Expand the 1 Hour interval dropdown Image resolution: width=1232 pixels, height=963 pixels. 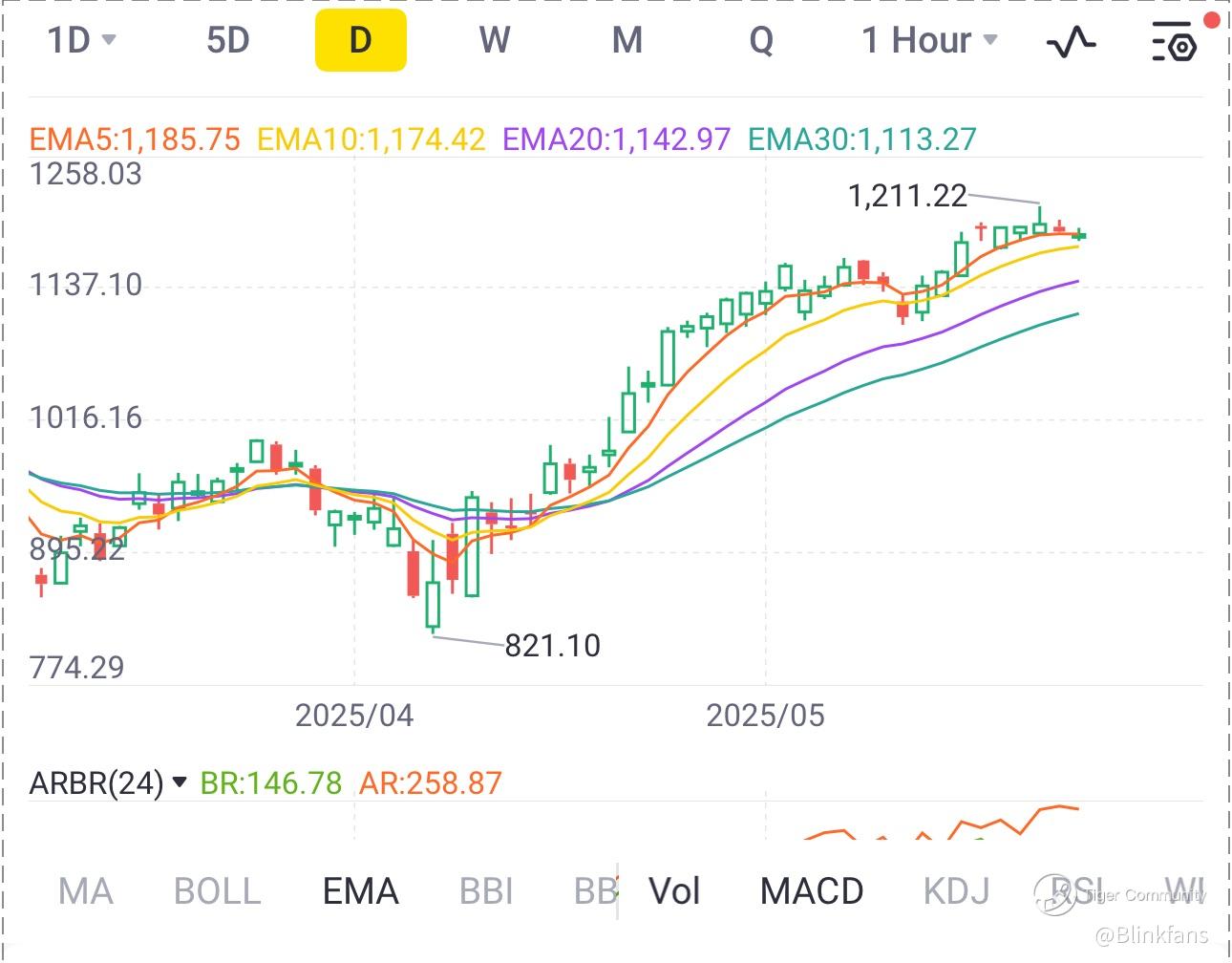[929, 40]
